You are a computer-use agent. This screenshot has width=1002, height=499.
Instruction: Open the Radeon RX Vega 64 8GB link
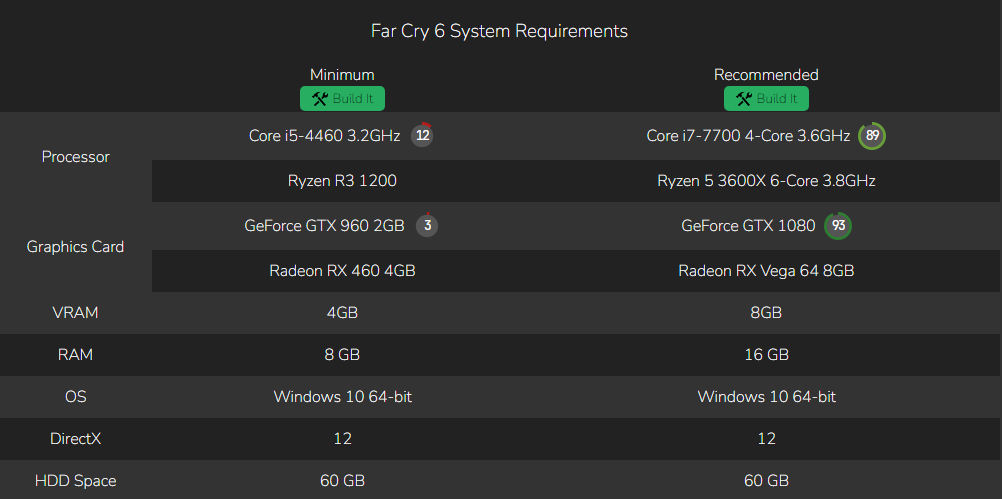tap(766, 271)
